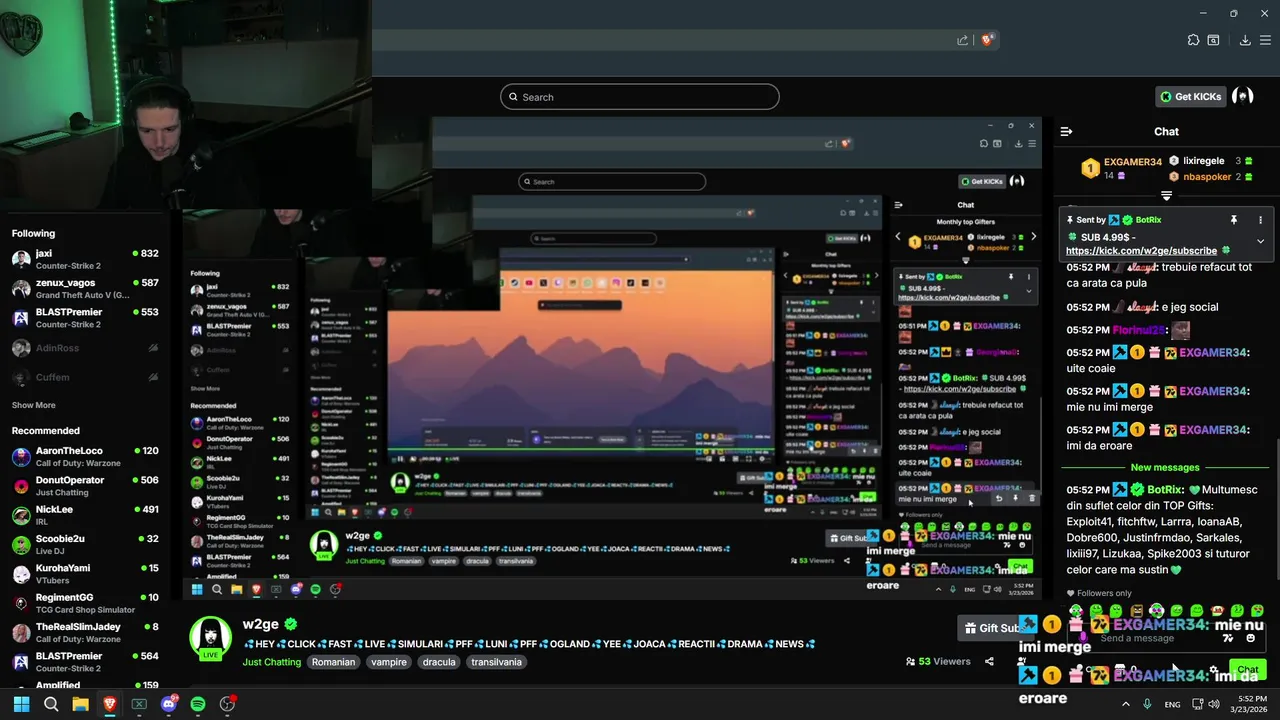Expand the top gifters leaderboard handle
The height and width of the screenshot is (720, 1280).
click(x=1166, y=196)
